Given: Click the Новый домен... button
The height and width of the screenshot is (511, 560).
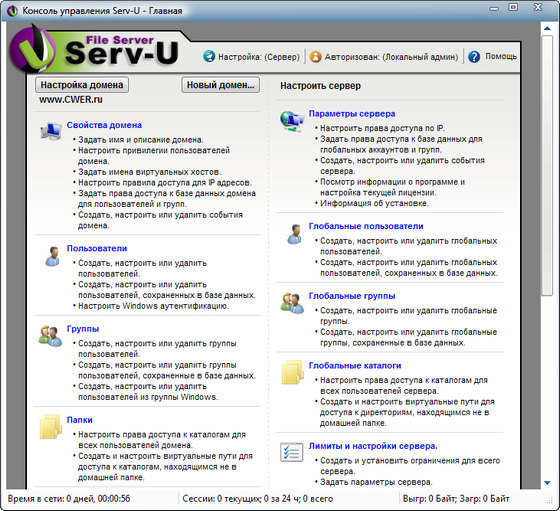Looking at the screenshot, I should pyautogui.click(x=220, y=85).
